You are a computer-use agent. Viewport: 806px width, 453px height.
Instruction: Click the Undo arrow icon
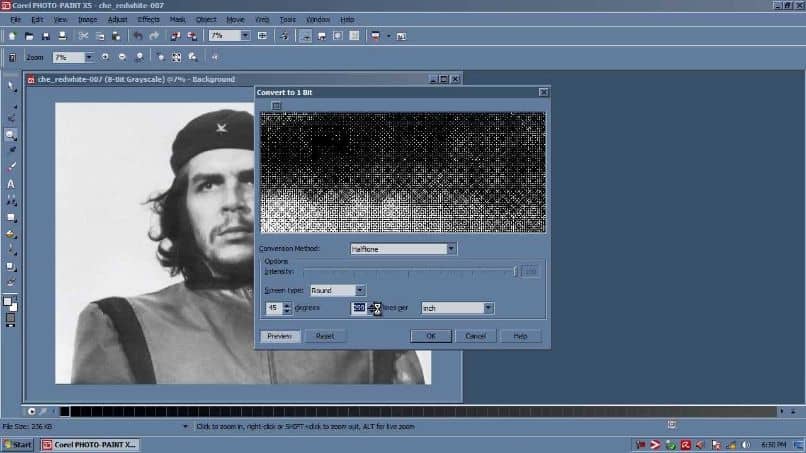pyautogui.click(x=138, y=36)
